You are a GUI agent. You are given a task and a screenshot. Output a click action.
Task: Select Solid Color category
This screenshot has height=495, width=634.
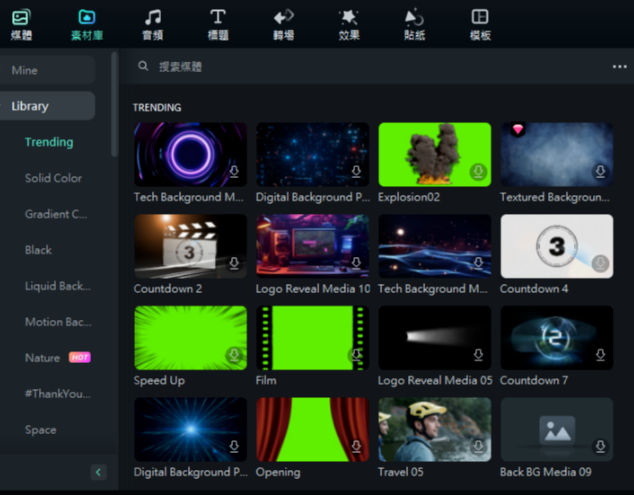53,178
